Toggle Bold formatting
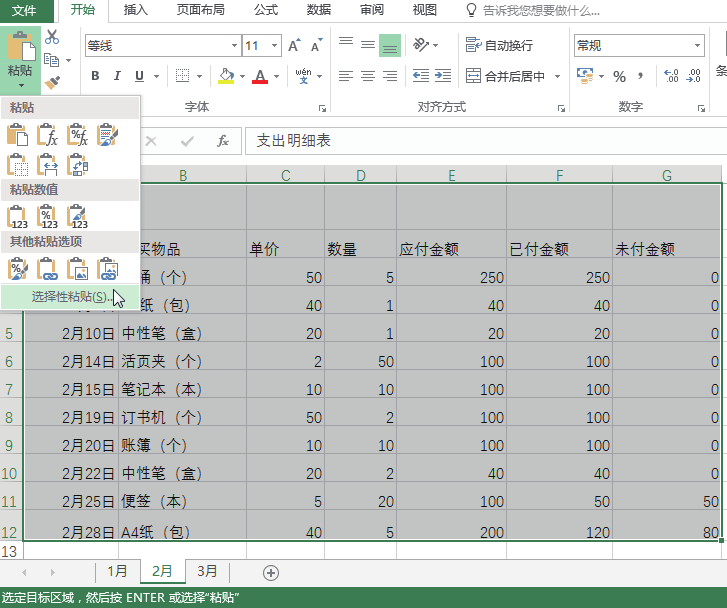Image resolution: width=727 pixels, height=608 pixels. [x=95, y=76]
